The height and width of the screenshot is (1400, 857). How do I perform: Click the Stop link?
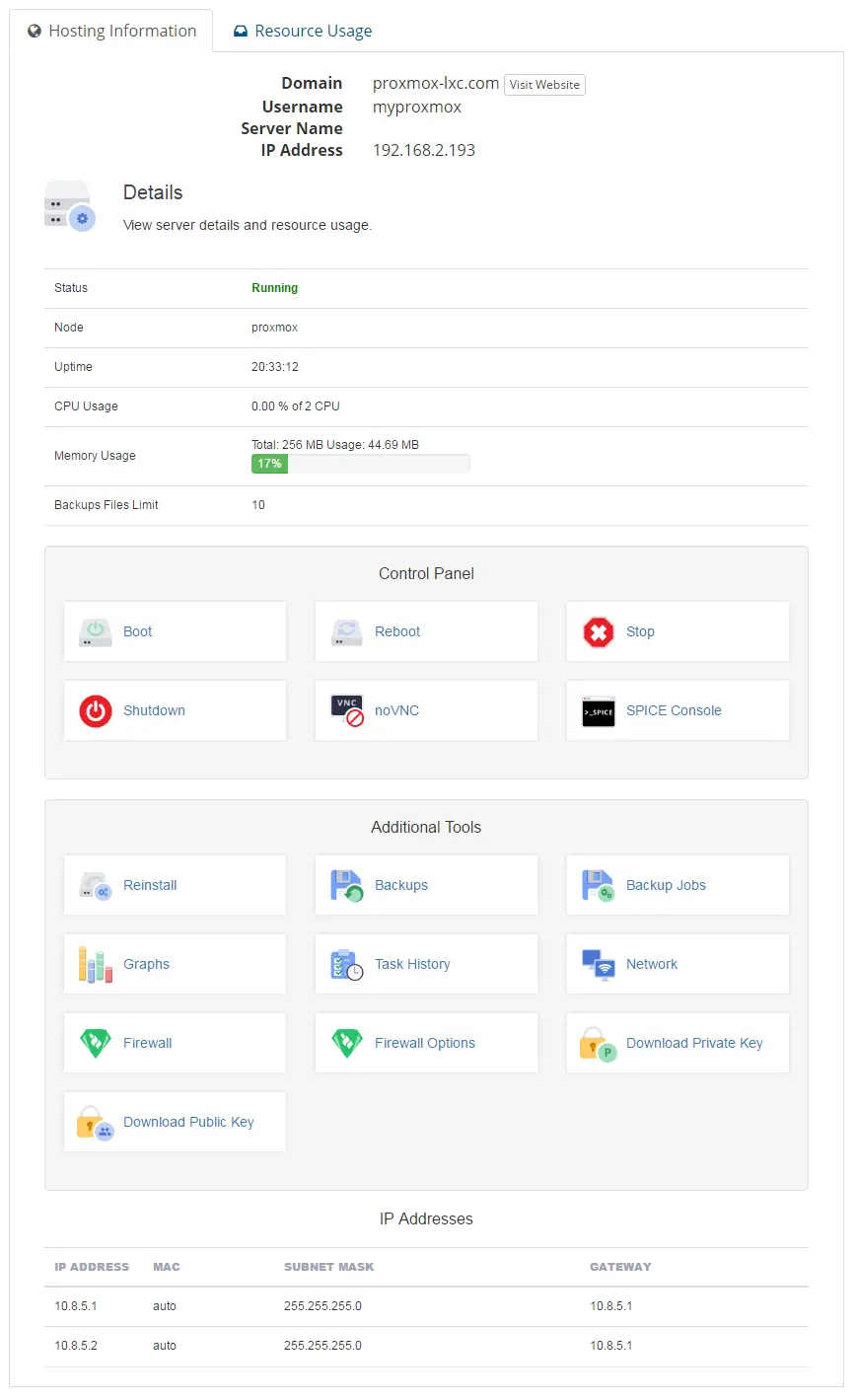coord(640,631)
